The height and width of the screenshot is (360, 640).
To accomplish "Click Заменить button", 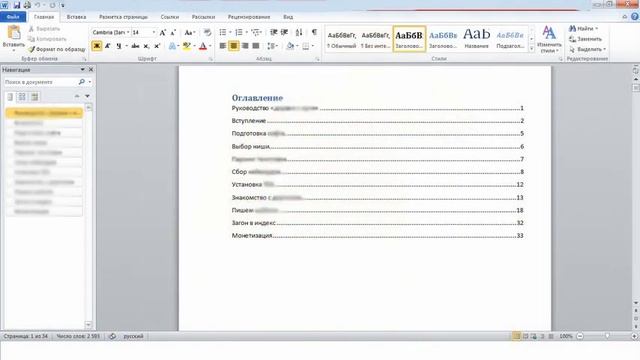I will click(x=585, y=39).
